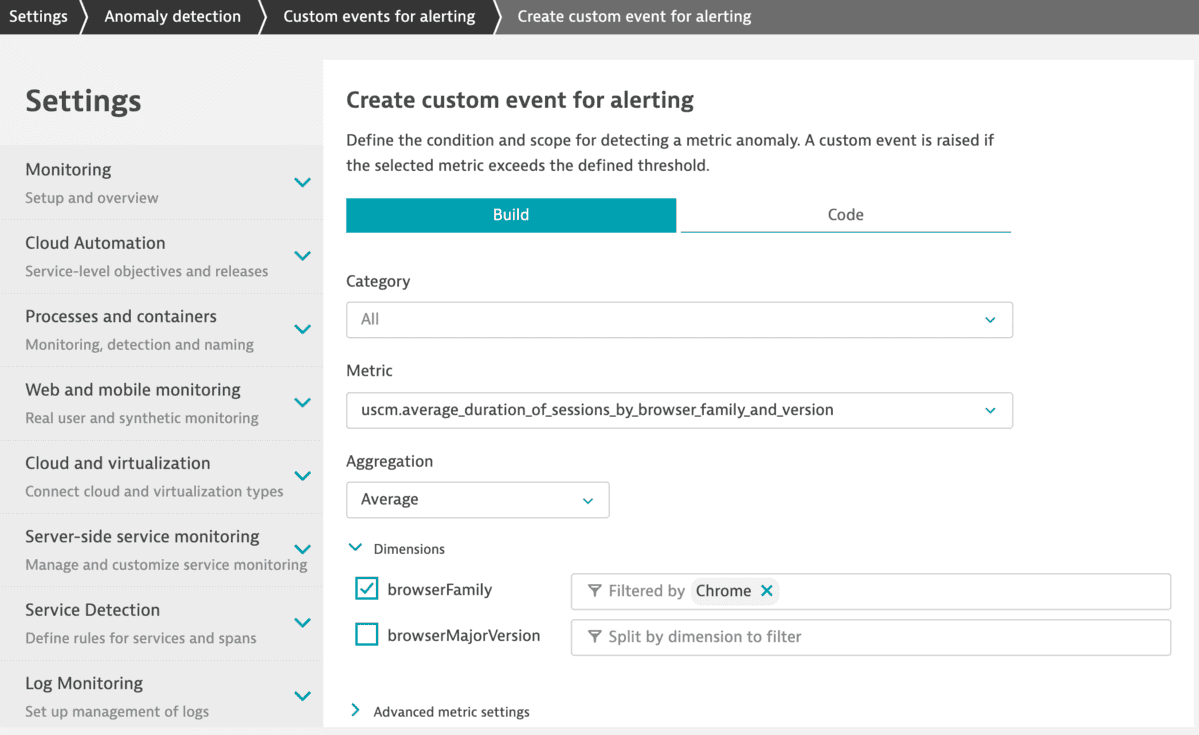Click the Log Monitoring chevron

tap(302, 695)
